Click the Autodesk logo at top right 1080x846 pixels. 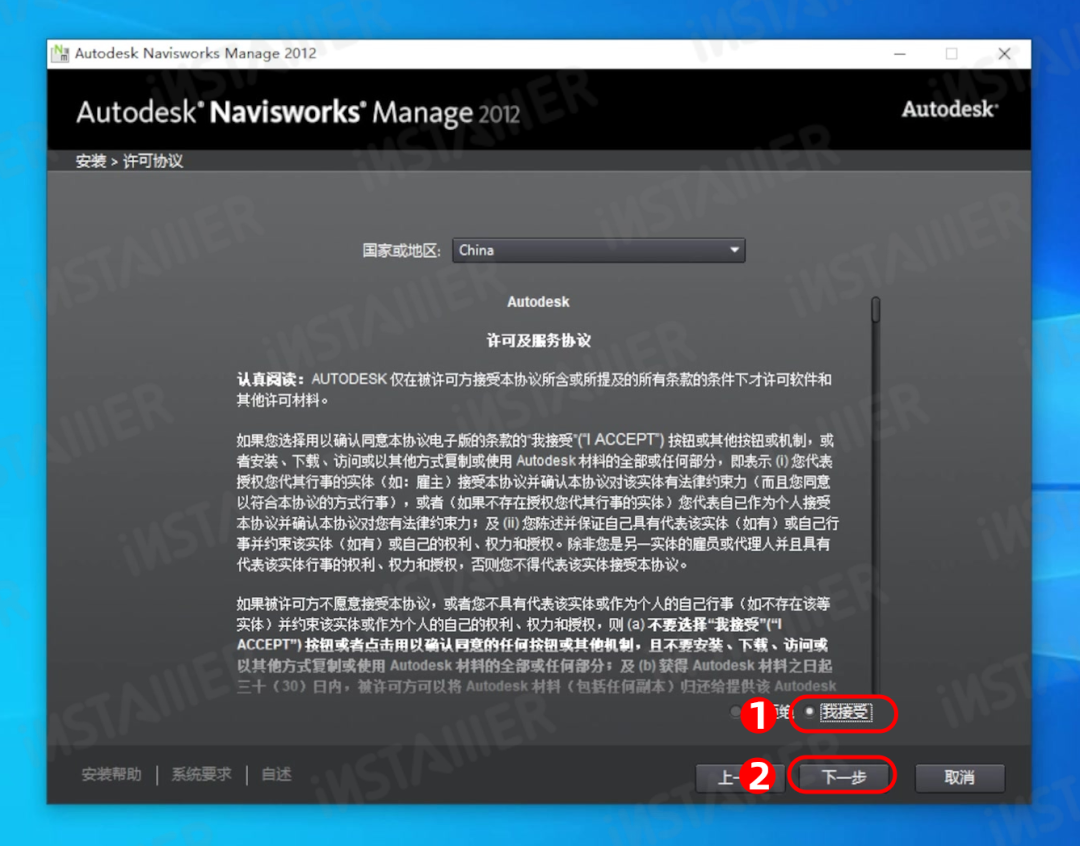[x=950, y=109]
